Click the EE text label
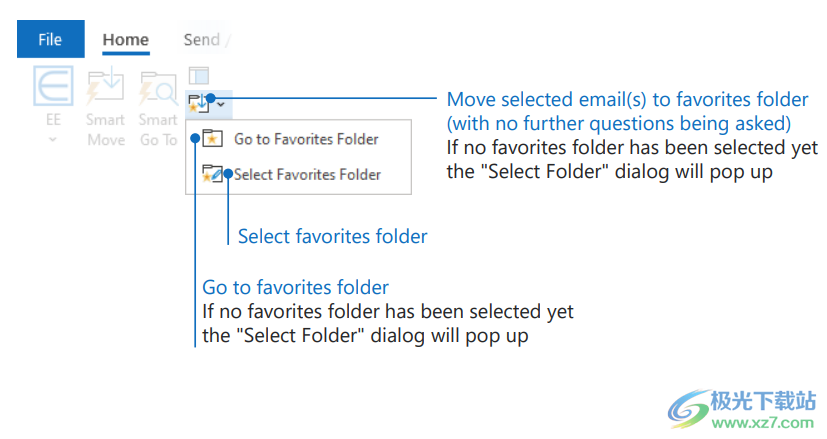The image size is (827, 439). pos(53,120)
